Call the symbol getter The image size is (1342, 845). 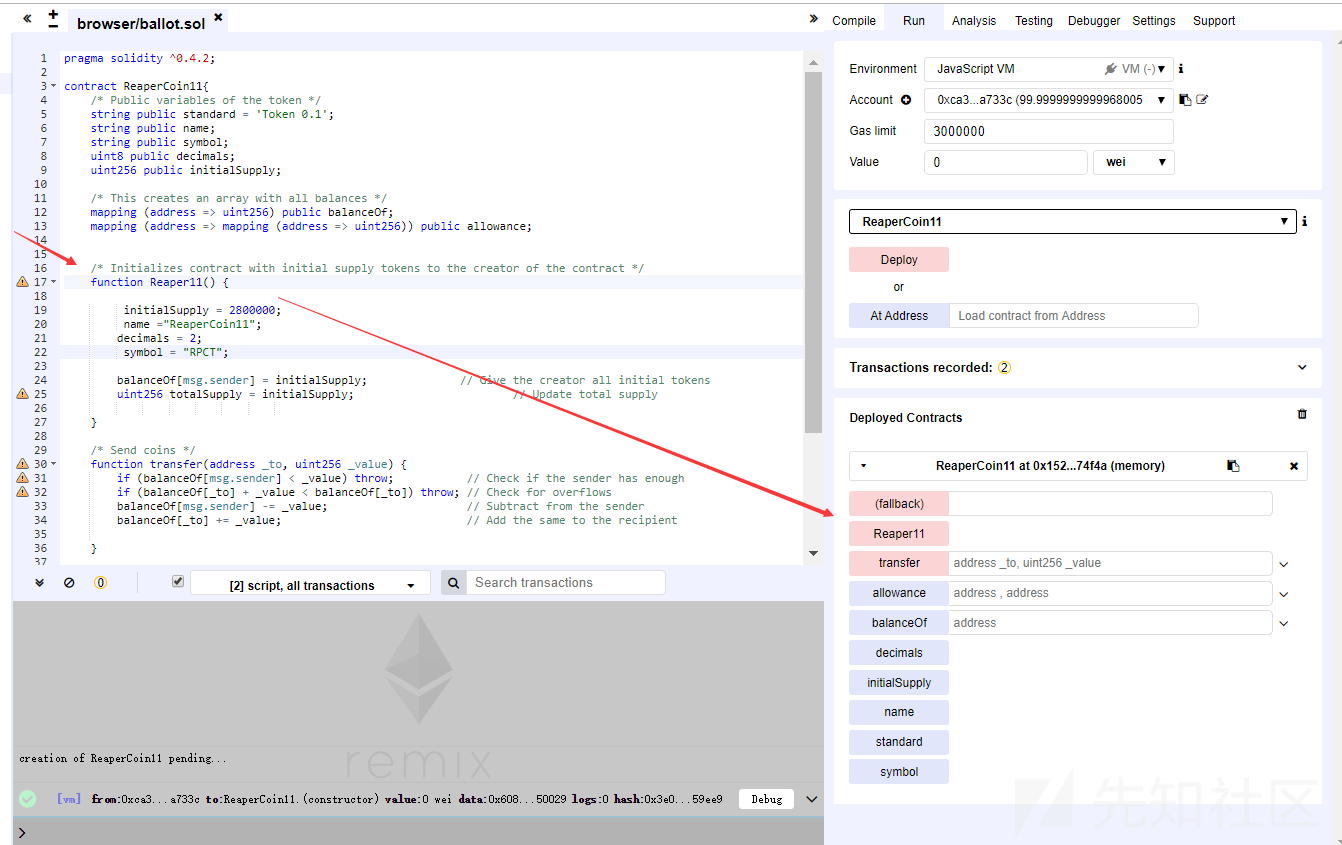pos(899,772)
